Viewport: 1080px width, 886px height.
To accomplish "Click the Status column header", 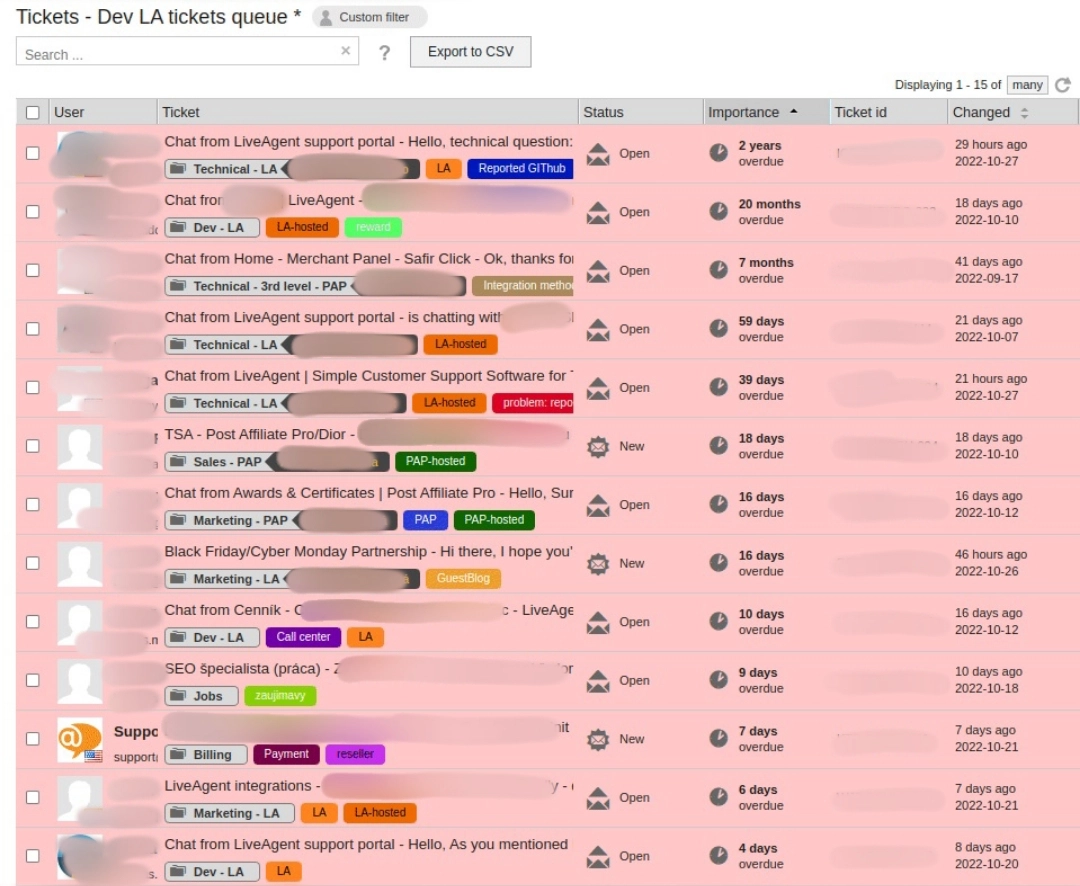I will click(603, 112).
